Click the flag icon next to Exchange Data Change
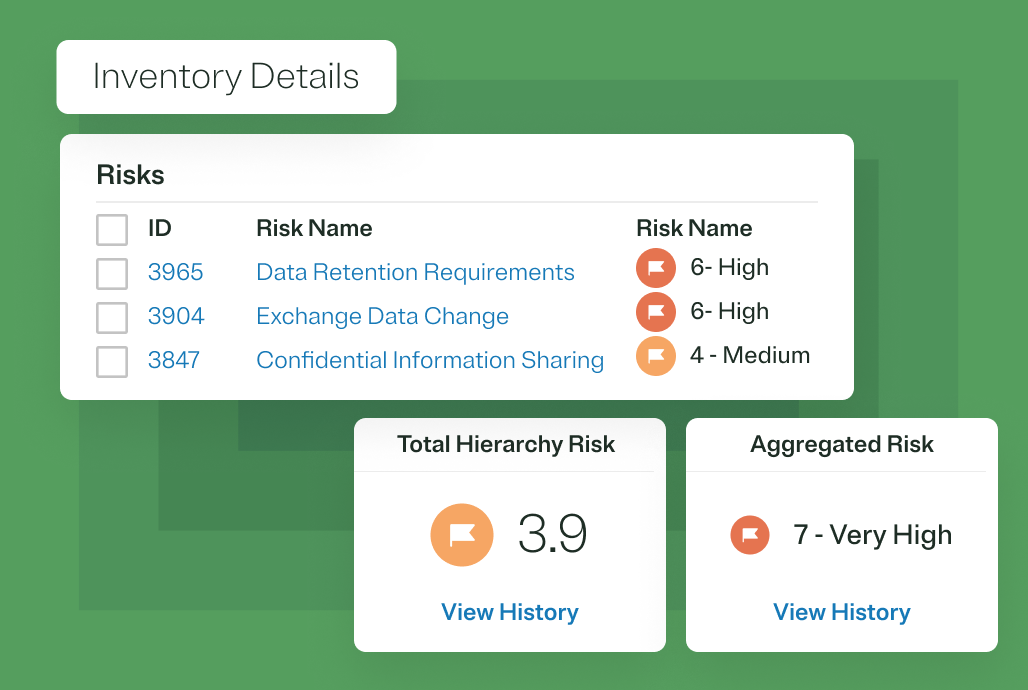This screenshot has width=1028, height=690. click(x=657, y=311)
